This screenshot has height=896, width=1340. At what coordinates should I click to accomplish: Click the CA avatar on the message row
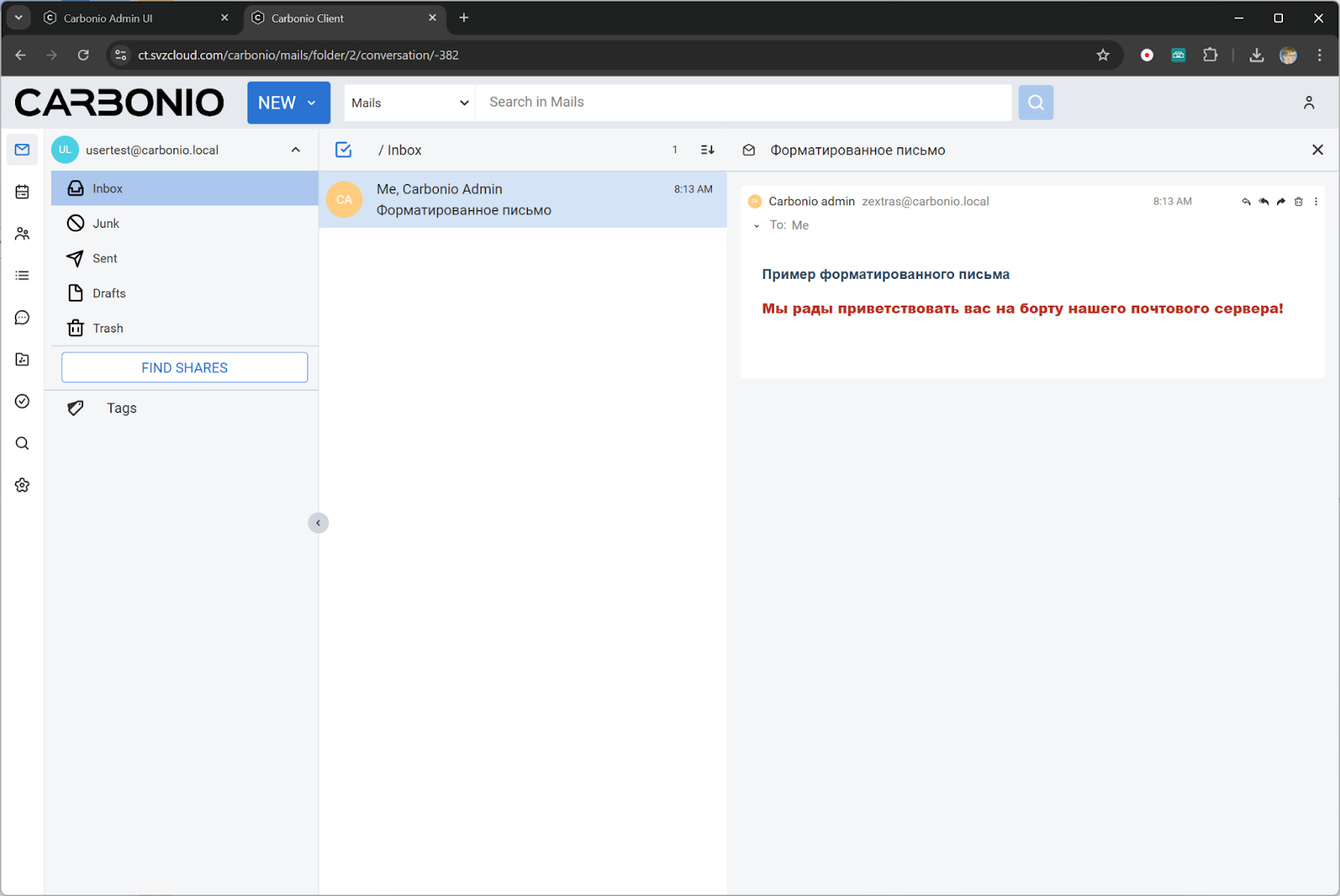tap(344, 199)
